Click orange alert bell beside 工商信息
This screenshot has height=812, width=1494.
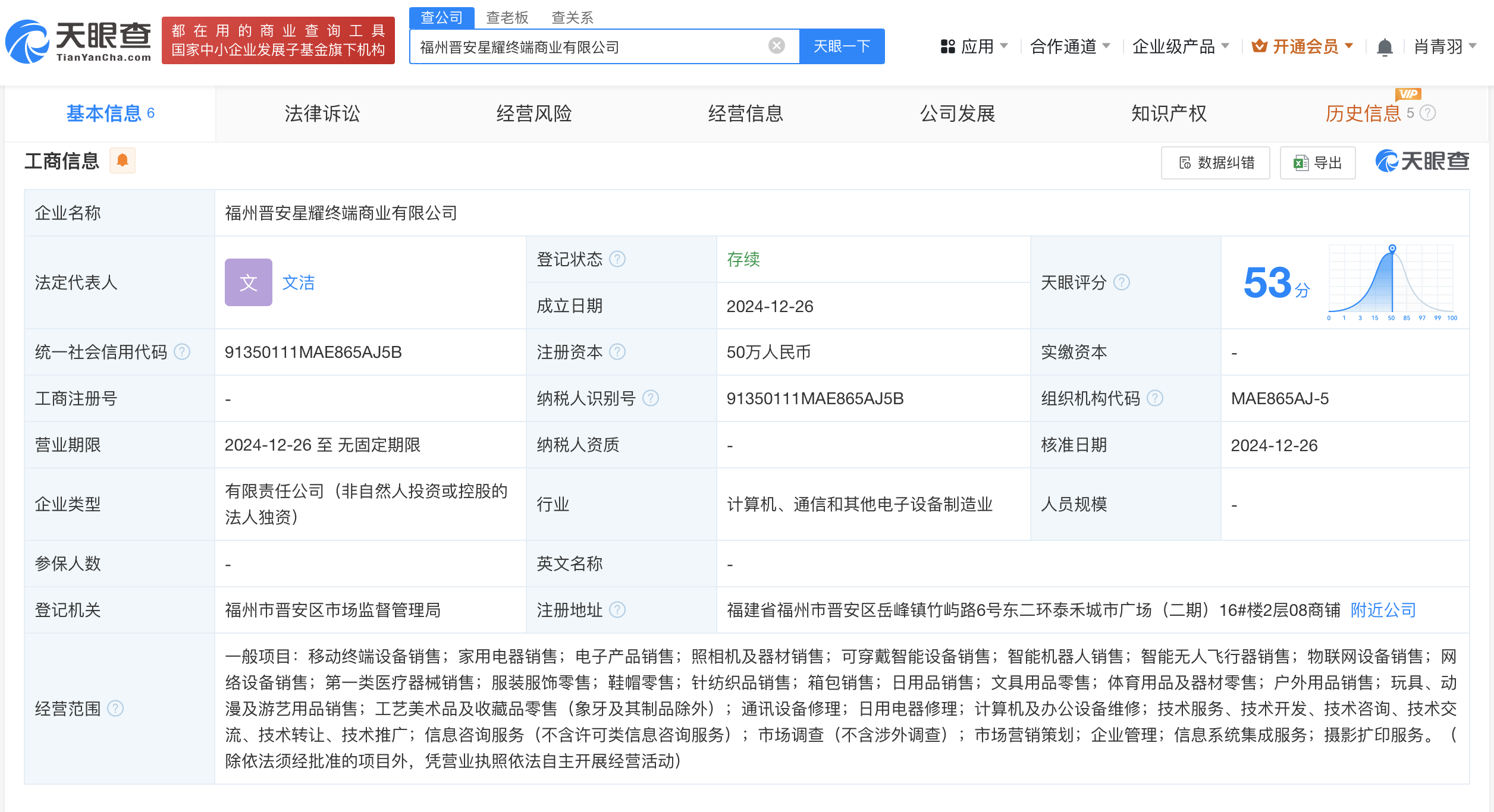(123, 160)
